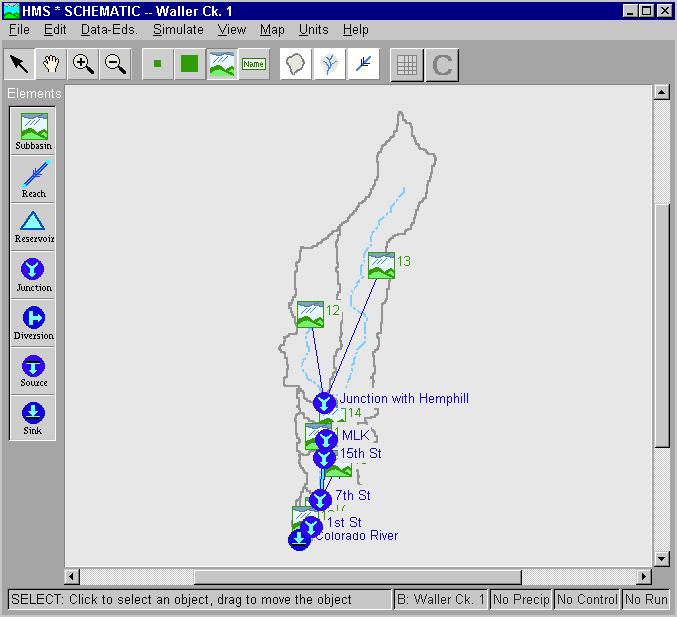Open the Simulate menu
The image size is (677, 617).
click(178, 30)
